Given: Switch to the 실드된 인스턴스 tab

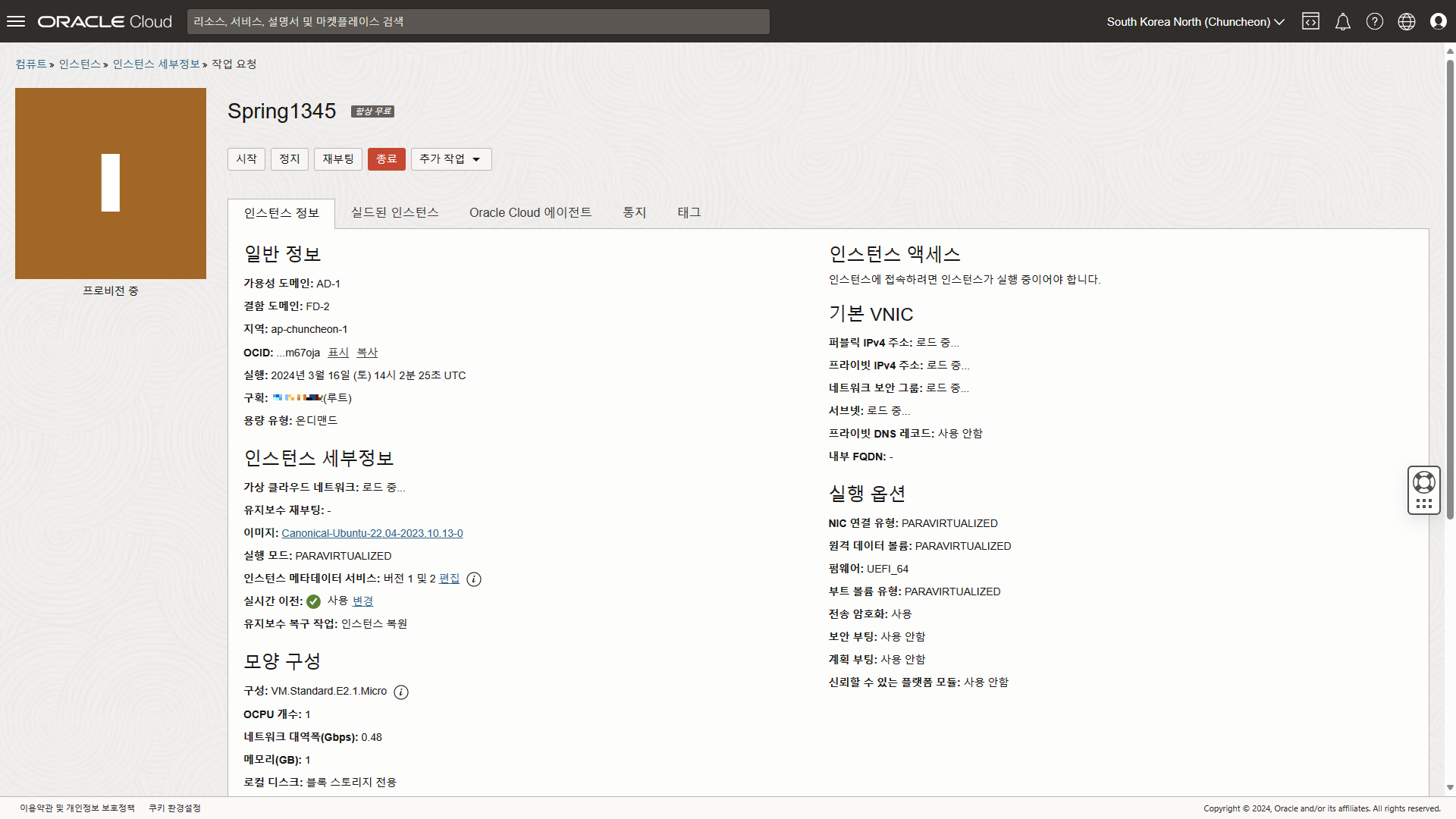Looking at the screenshot, I should tap(394, 212).
